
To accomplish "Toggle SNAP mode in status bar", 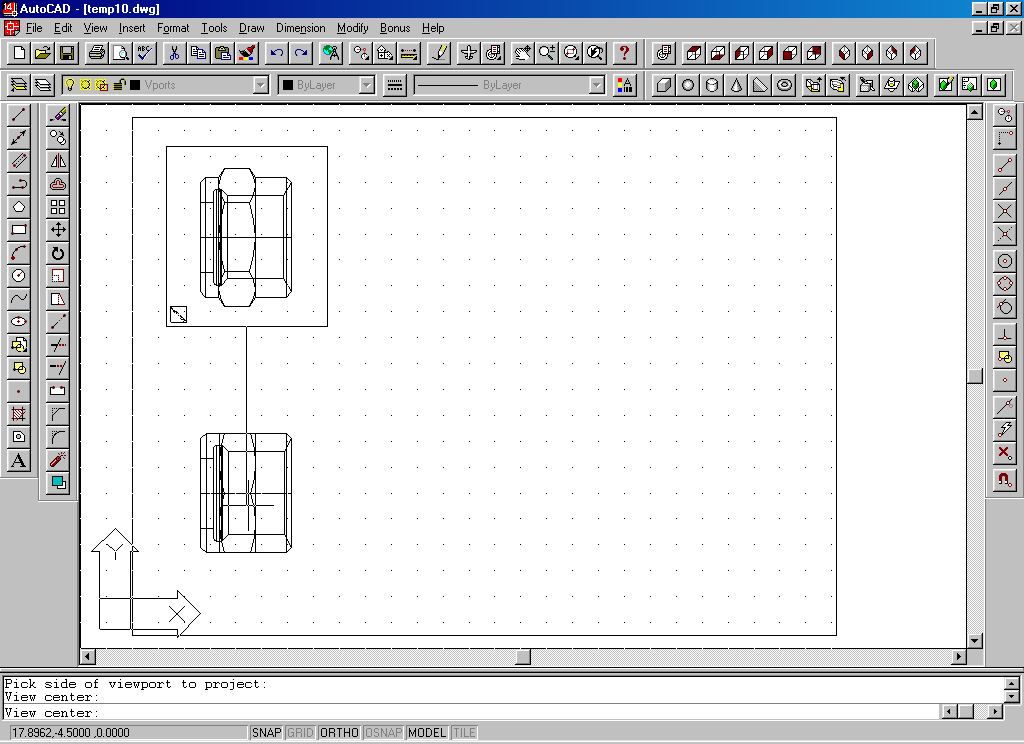I will pos(266,733).
